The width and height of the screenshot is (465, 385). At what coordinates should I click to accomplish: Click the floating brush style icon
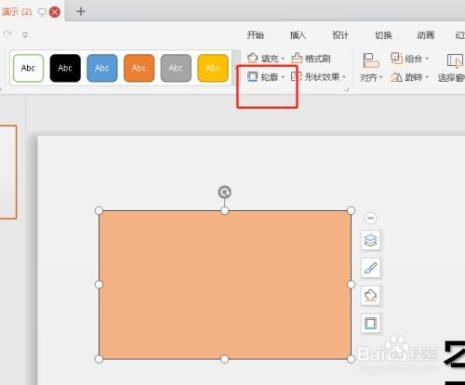coord(370,268)
